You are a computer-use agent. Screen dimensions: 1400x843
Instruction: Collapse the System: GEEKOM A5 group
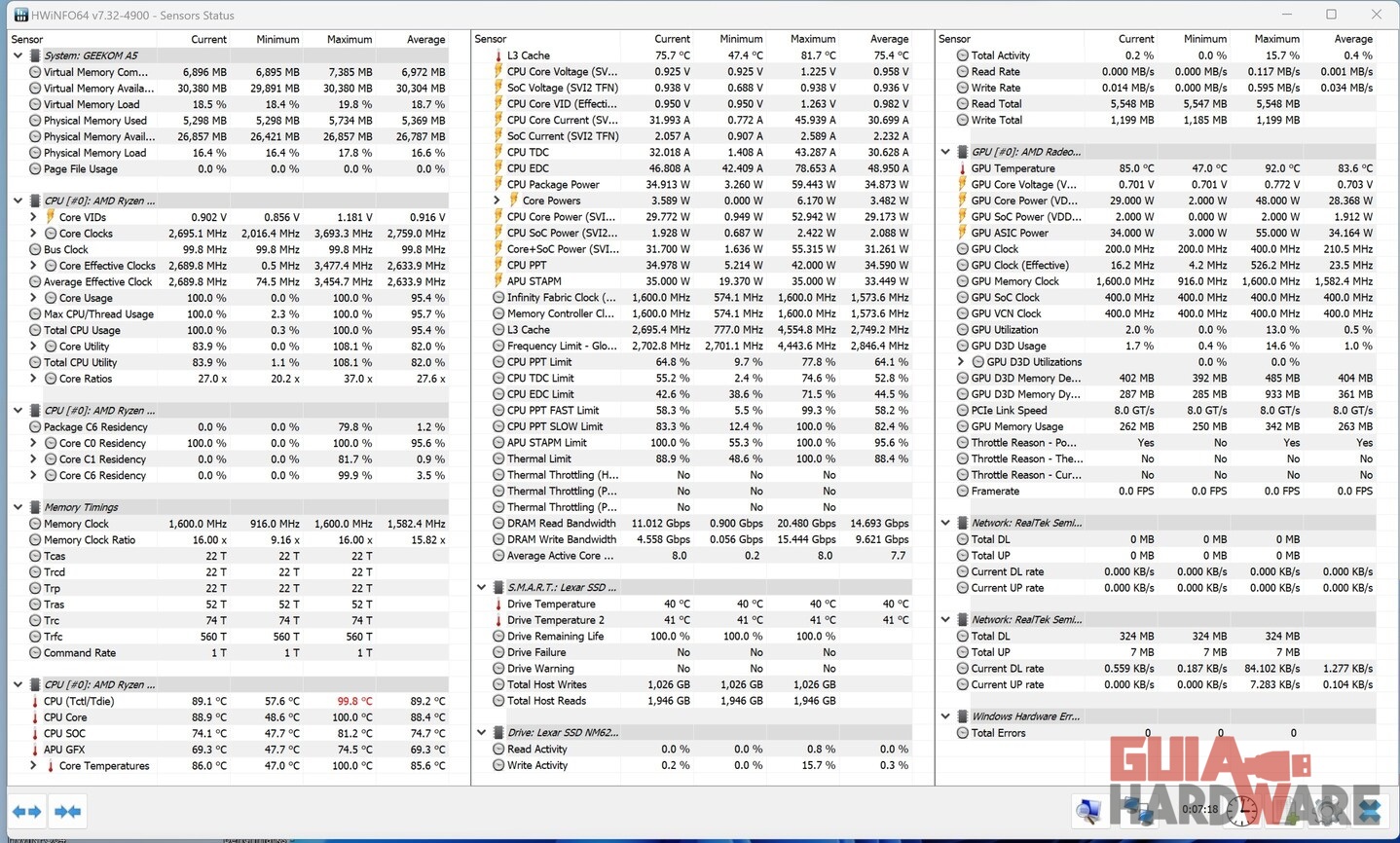(x=18, y=55)
